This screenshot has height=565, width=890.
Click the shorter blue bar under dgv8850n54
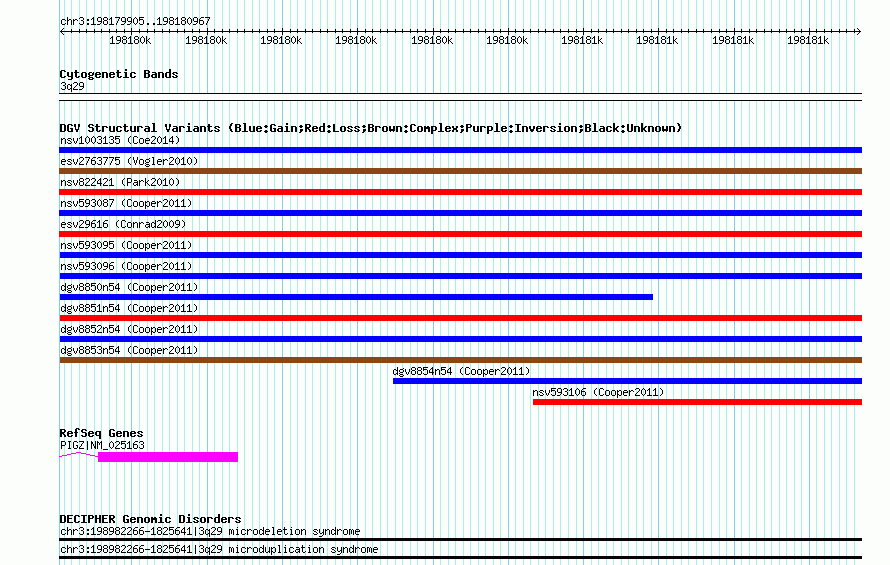pos(356,297)
